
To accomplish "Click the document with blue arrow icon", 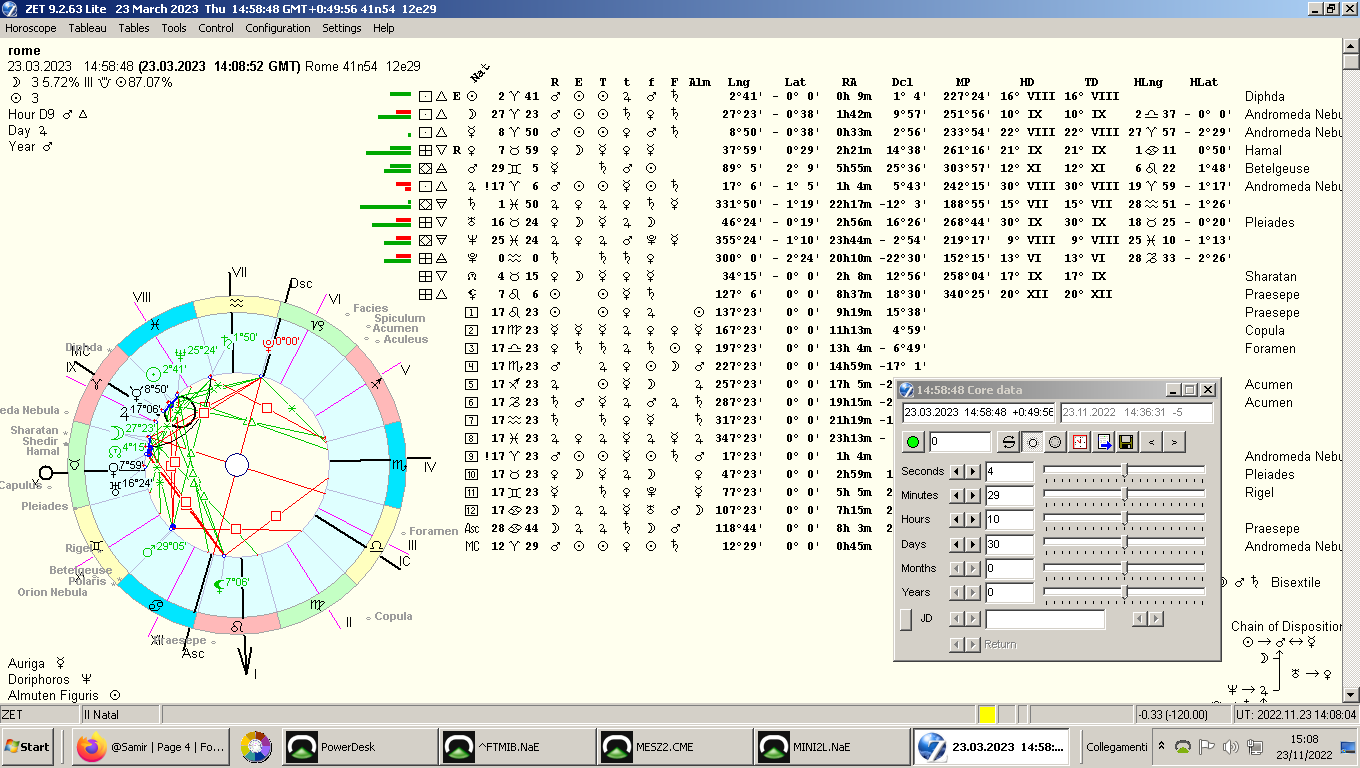I will (x=1105, y=442).
